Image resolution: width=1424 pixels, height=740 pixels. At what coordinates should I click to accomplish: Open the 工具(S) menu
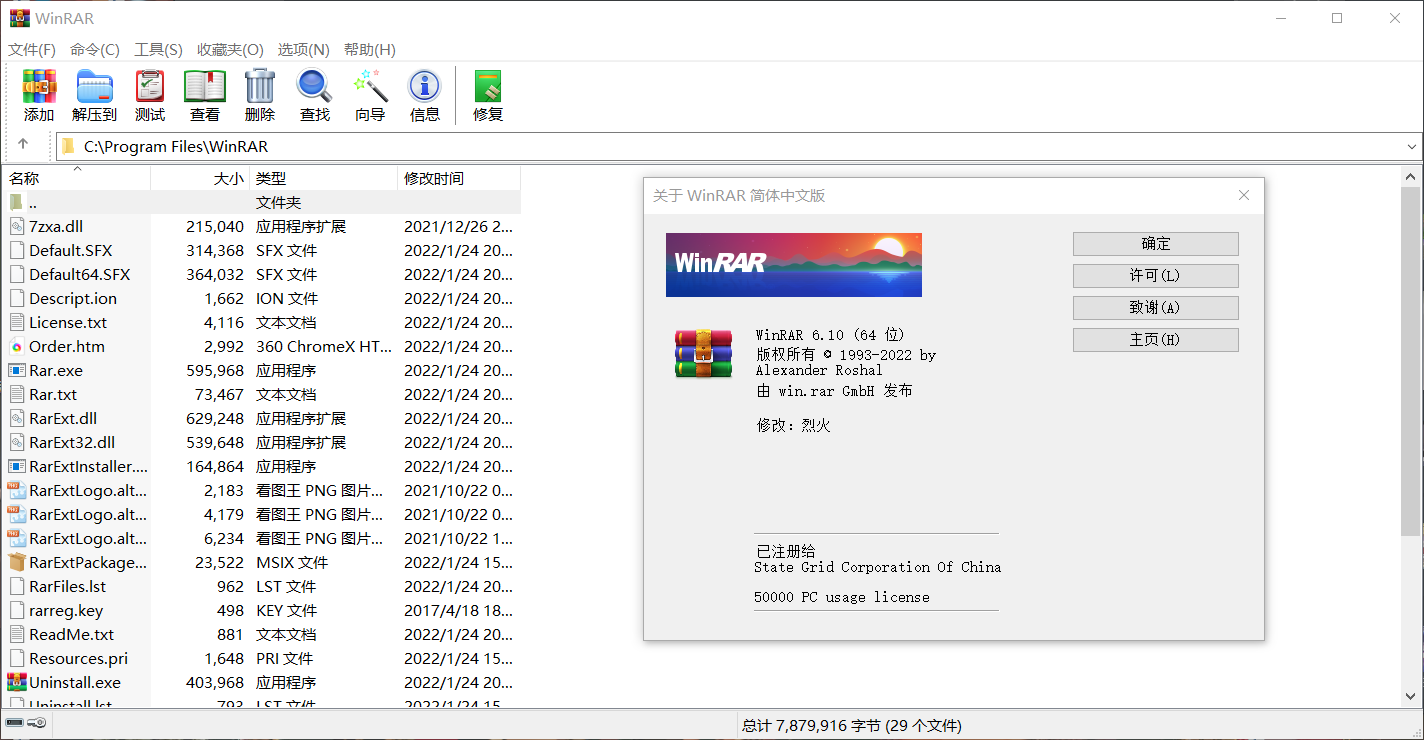point(158,50)
